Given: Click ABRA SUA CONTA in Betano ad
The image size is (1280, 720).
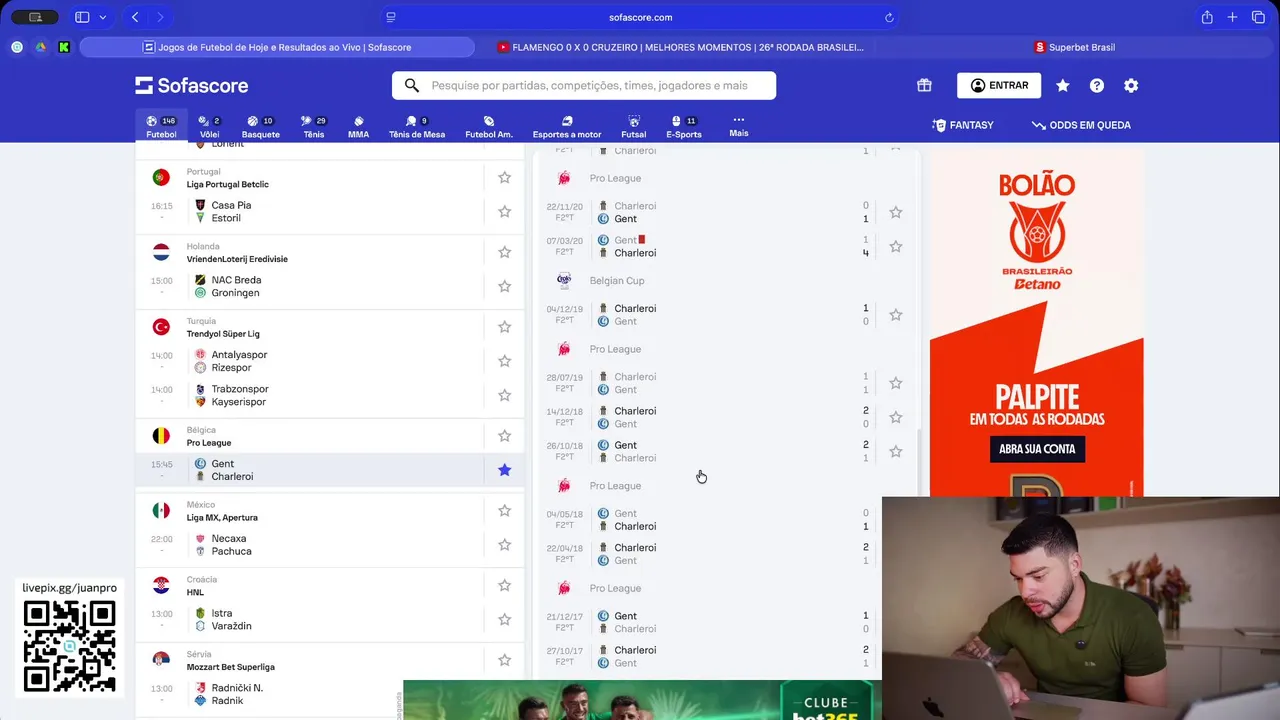Looking at the screenshot, I should click(x=1037, y=449).
